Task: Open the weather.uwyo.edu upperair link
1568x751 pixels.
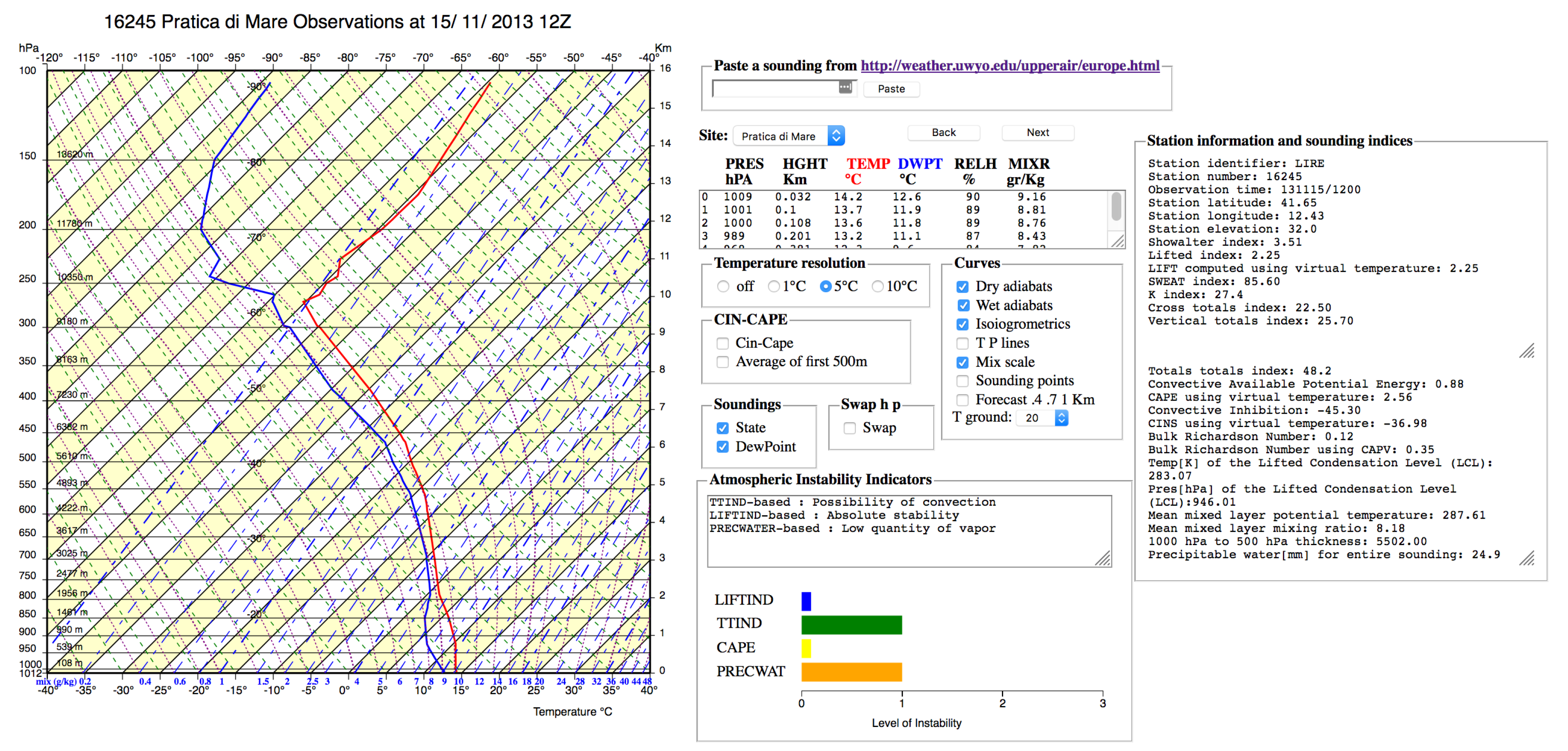Action: point(1010,65)
